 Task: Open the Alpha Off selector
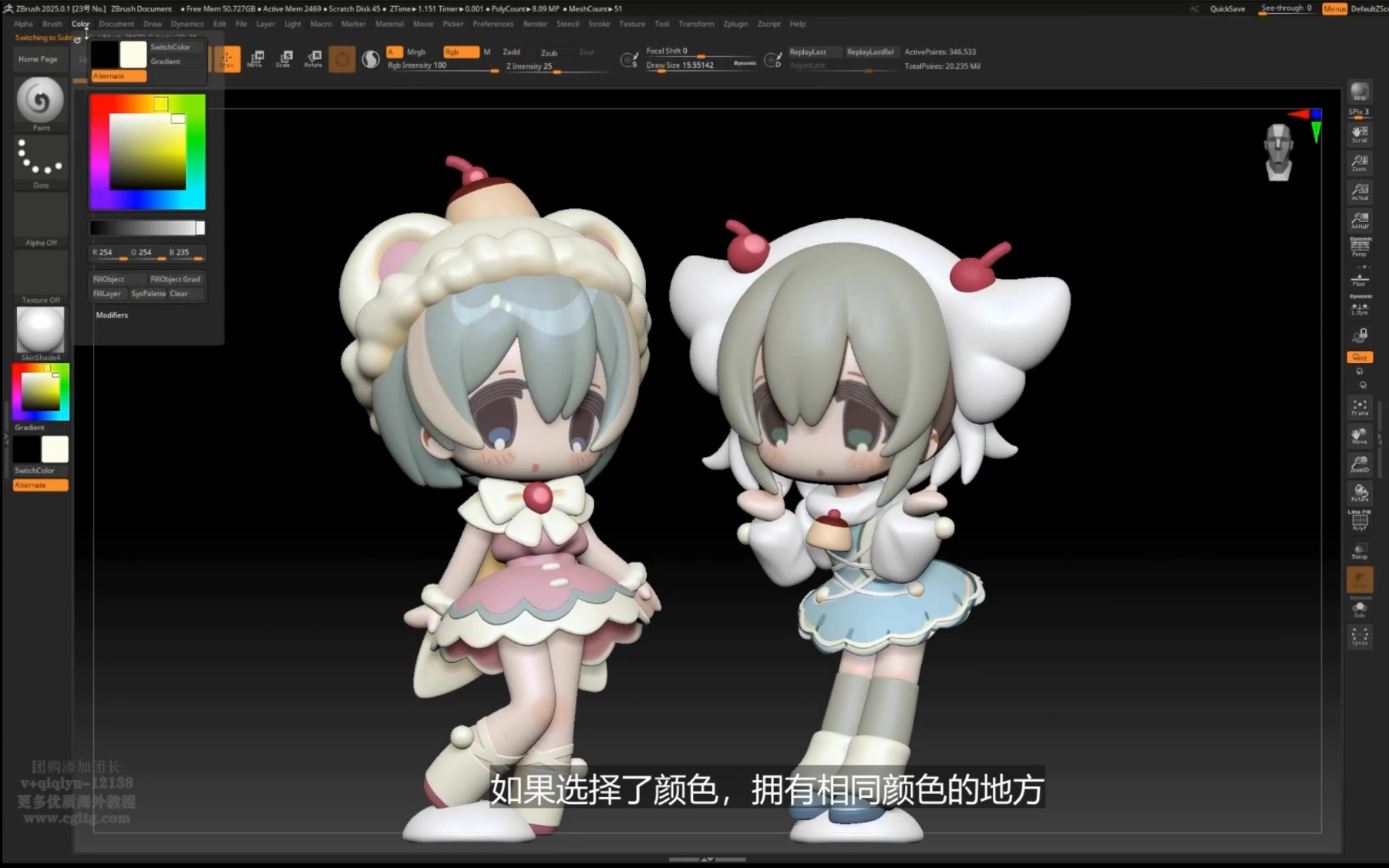click(x=40, y=220)
